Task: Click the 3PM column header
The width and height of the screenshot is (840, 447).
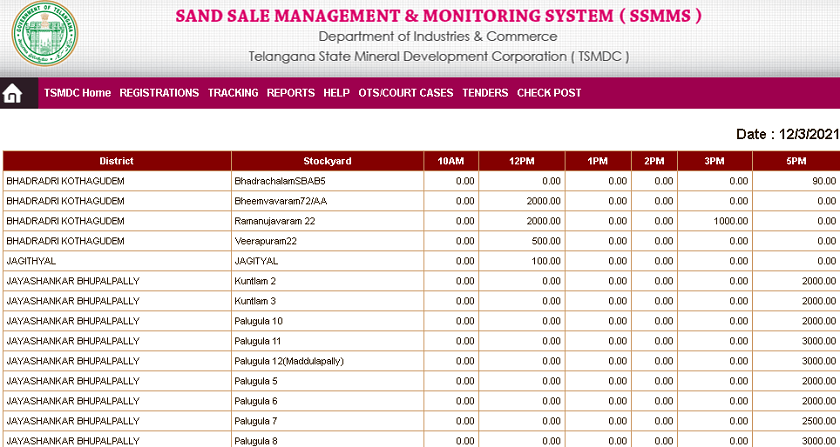Action: click(x=715, y=161)
